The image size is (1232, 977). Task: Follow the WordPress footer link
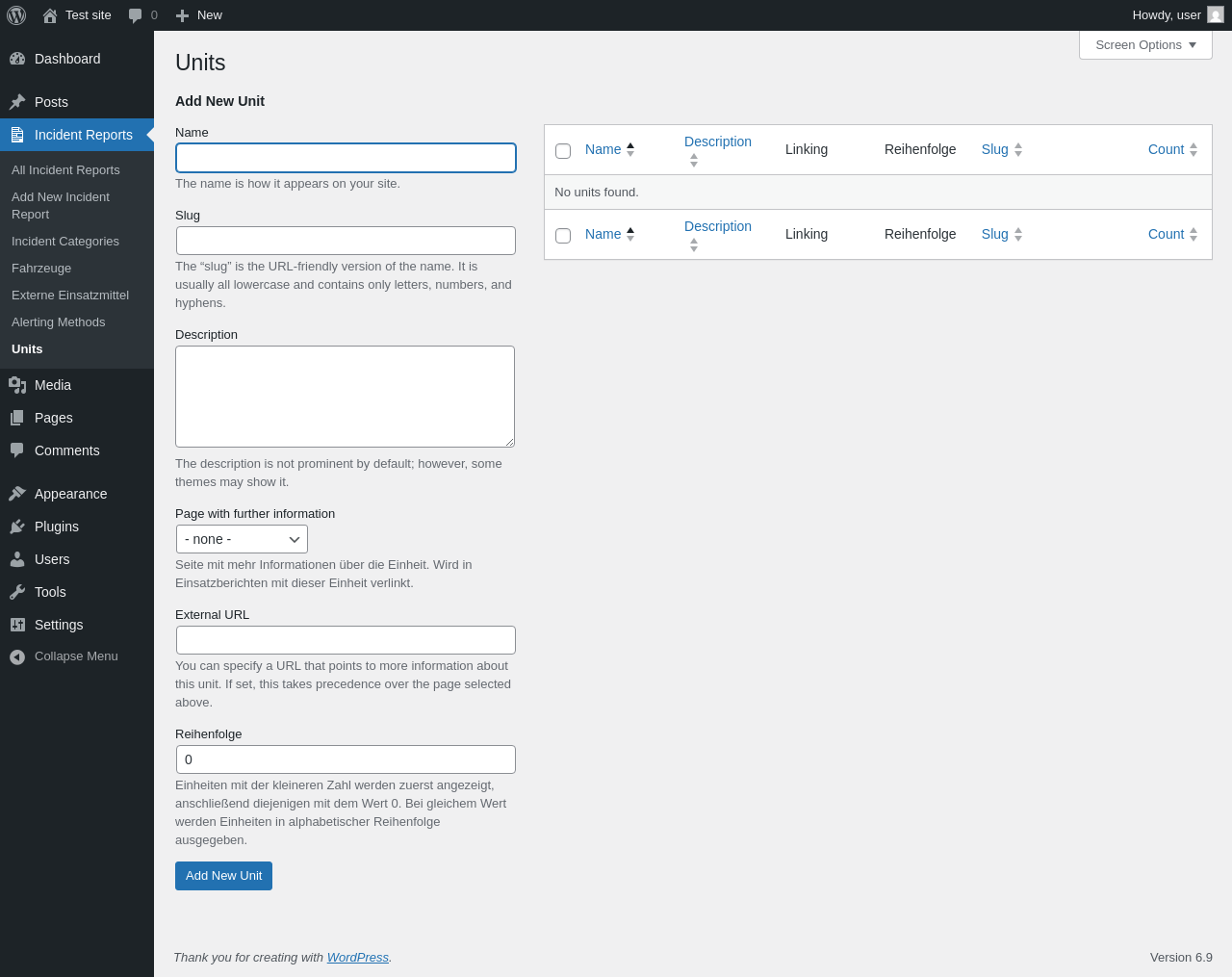click(x=357, y=958)
